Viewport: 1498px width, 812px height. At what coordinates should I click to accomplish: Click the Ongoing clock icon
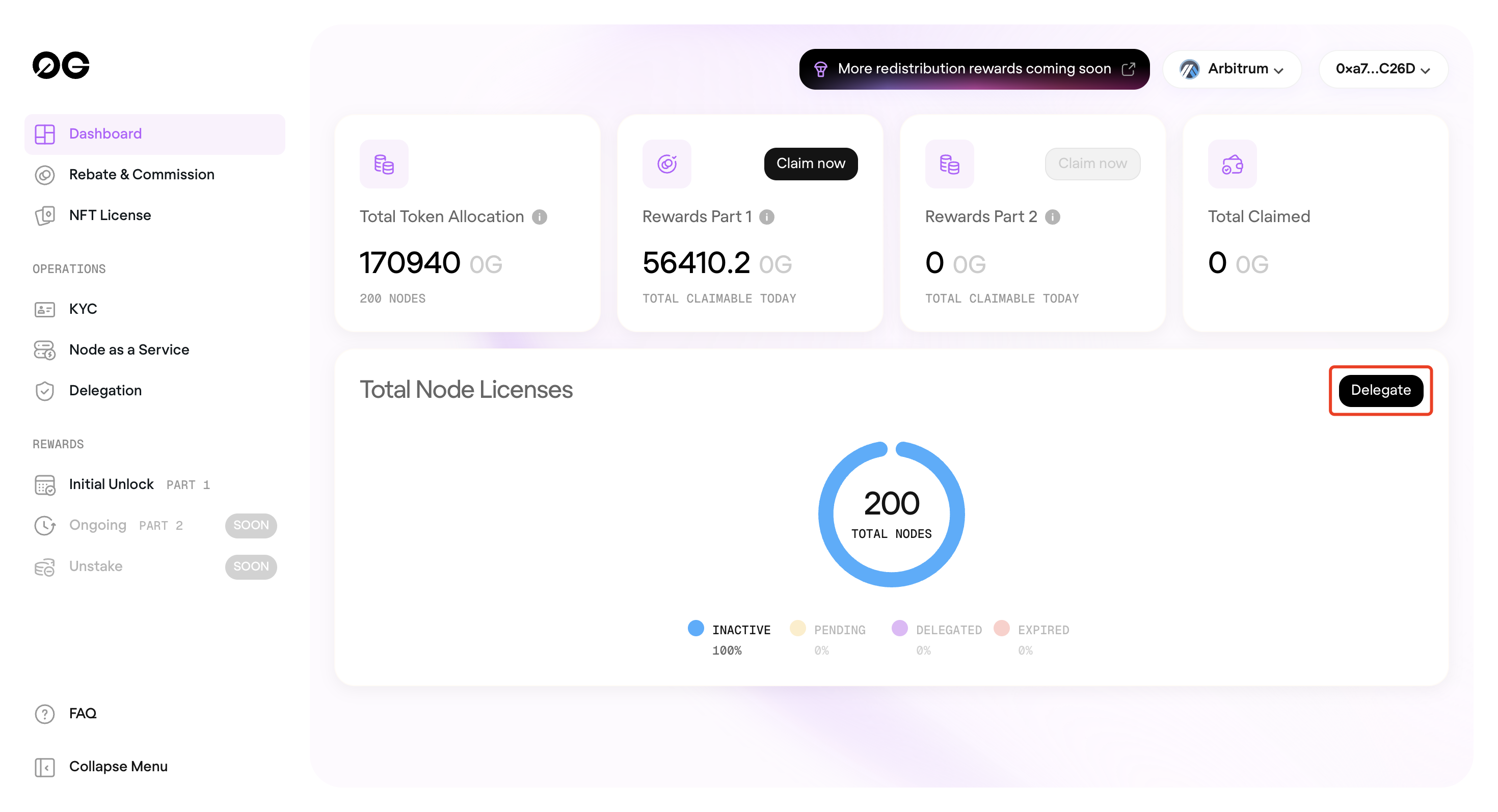(x=45, y=525)
